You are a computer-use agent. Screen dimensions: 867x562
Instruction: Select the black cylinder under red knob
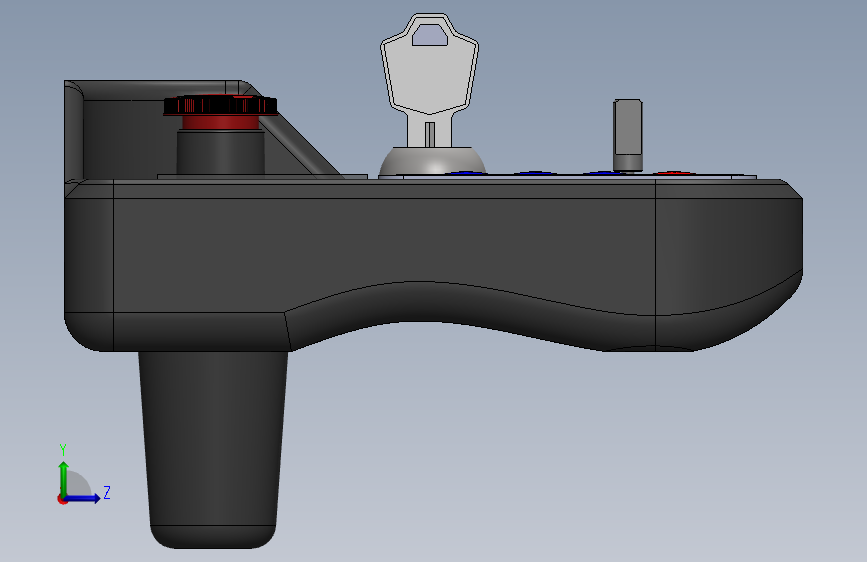220,152
